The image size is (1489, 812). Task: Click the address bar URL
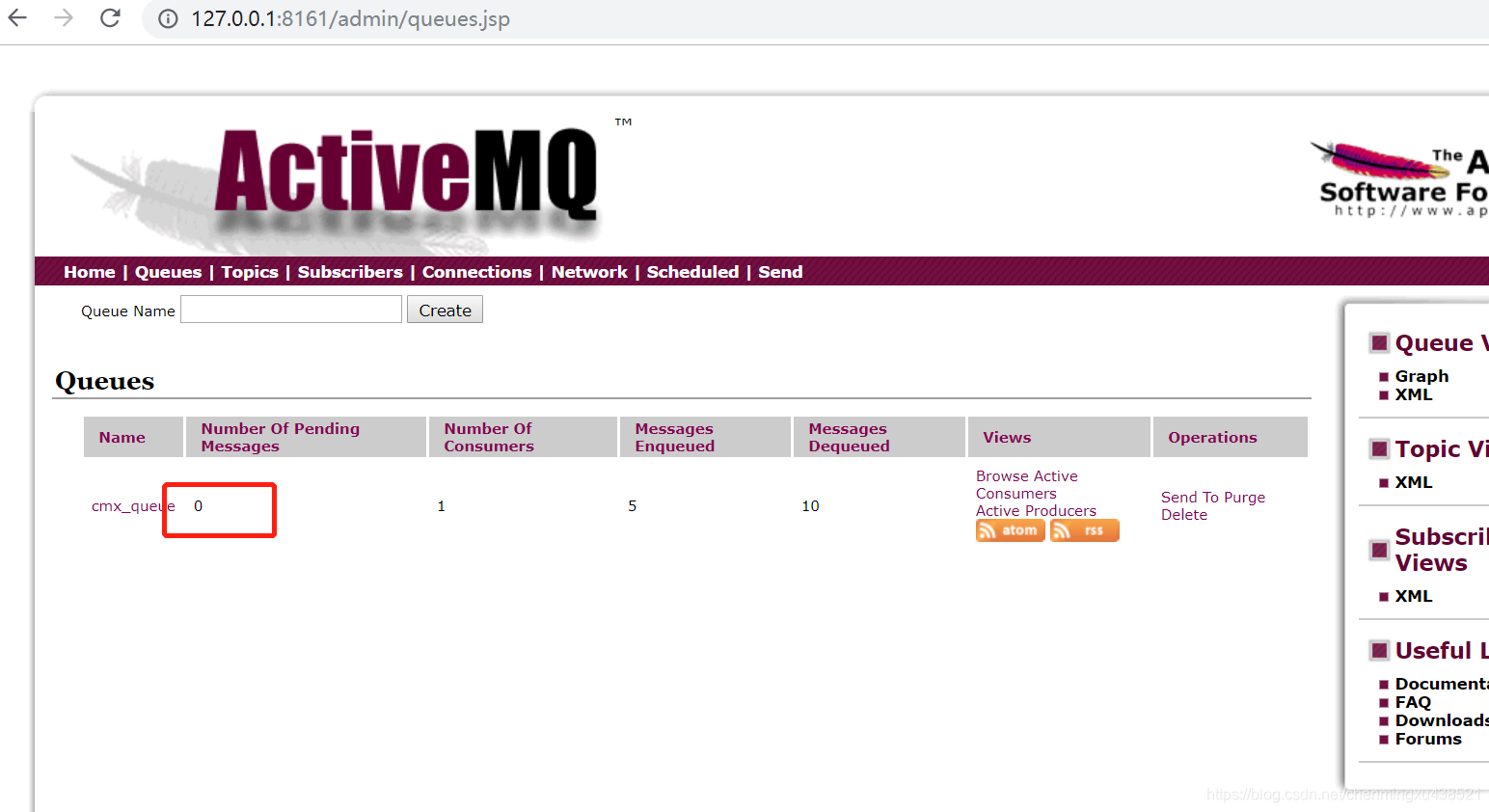pos(350,19)
